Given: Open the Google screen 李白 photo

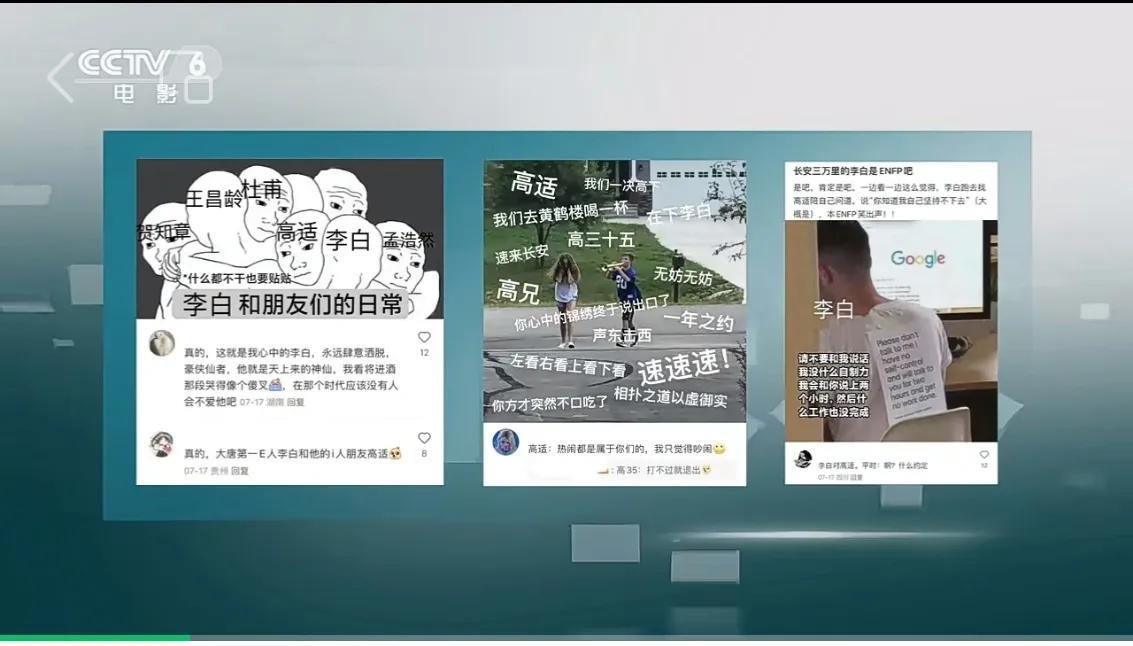Looking at the screenshot, I should 890,330.
